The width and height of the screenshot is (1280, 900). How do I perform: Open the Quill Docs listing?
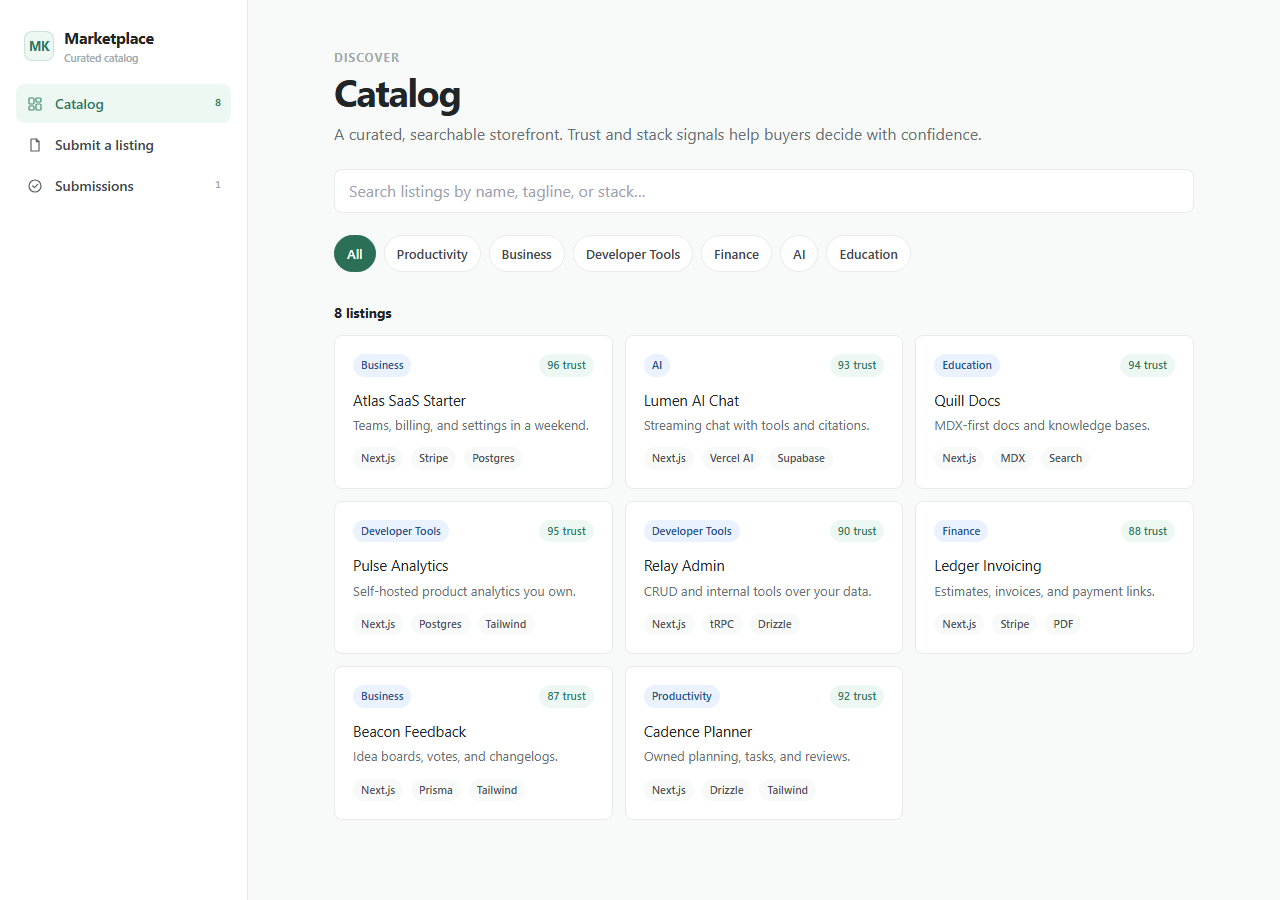(1054, 412)
